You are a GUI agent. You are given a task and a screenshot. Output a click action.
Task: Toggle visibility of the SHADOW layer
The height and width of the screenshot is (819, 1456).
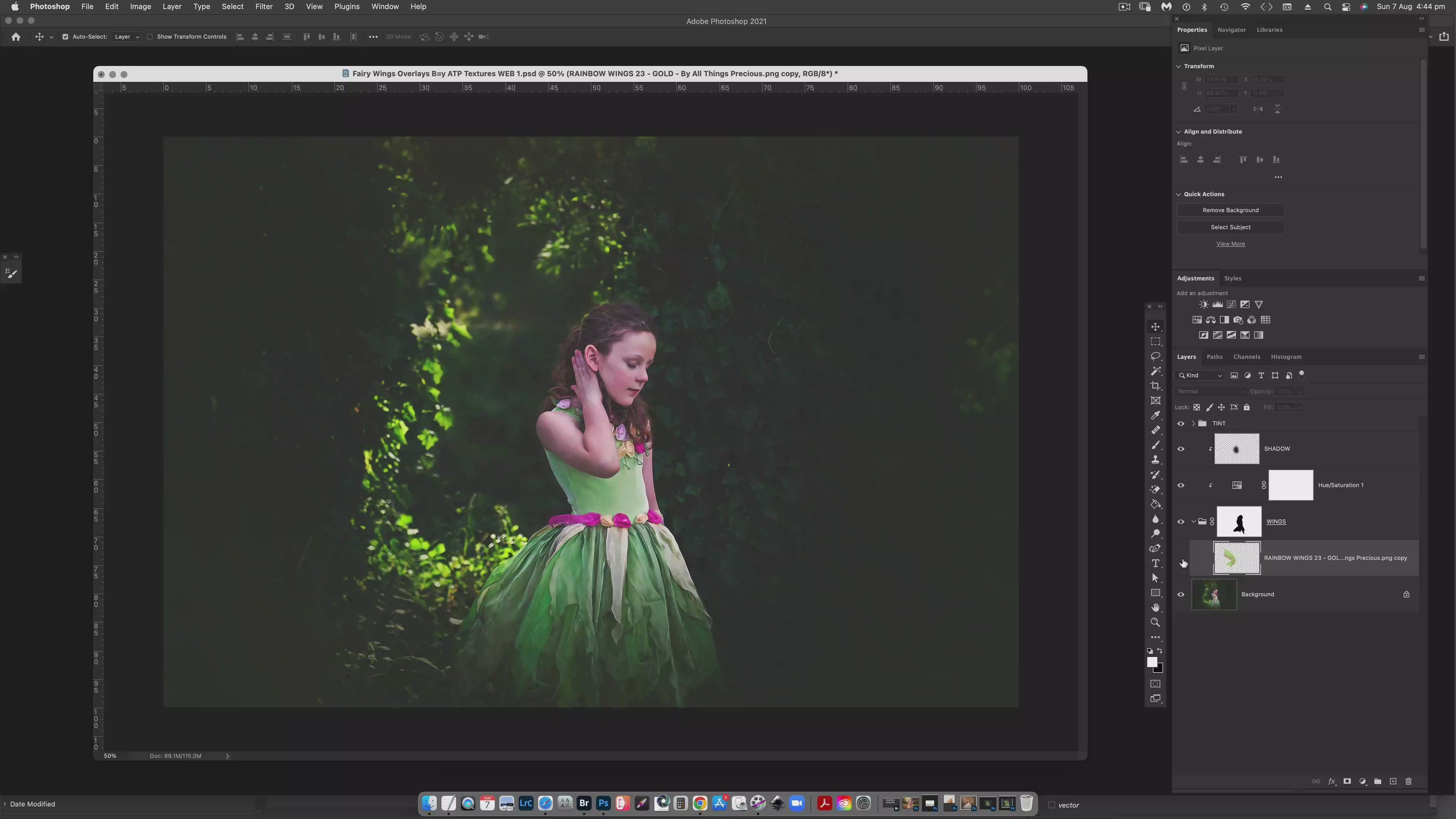tap(1181, 449)
